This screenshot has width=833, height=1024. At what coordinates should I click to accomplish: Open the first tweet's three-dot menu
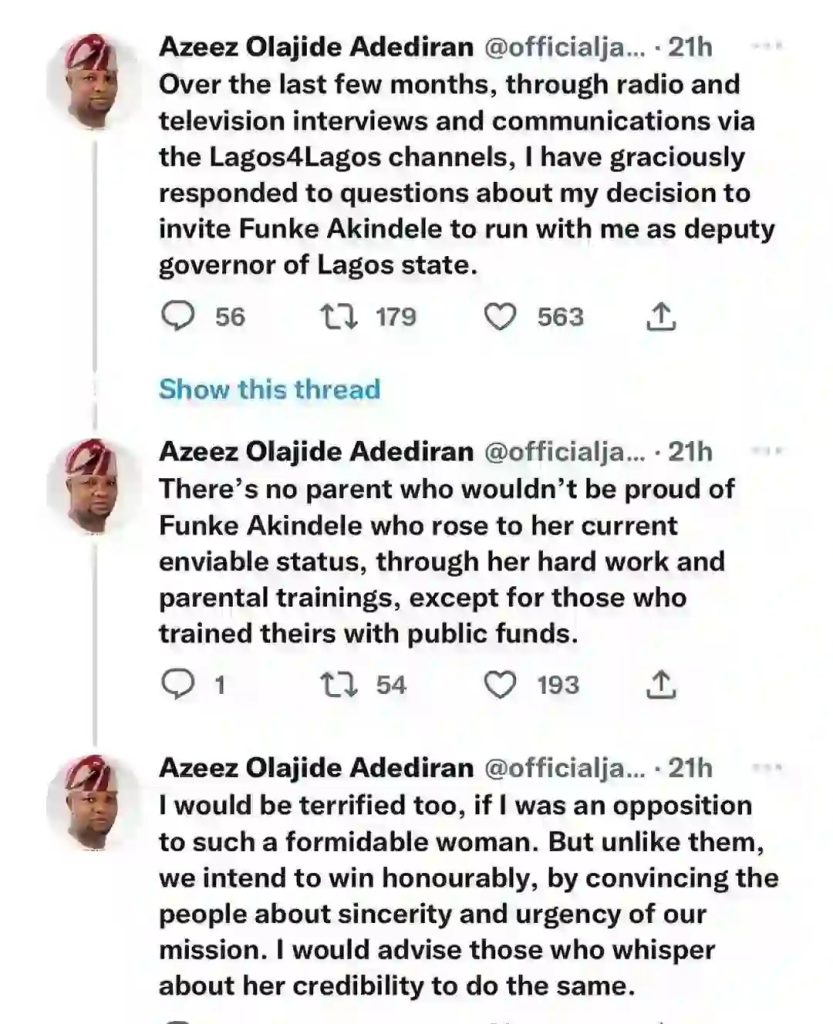point(766,46)
